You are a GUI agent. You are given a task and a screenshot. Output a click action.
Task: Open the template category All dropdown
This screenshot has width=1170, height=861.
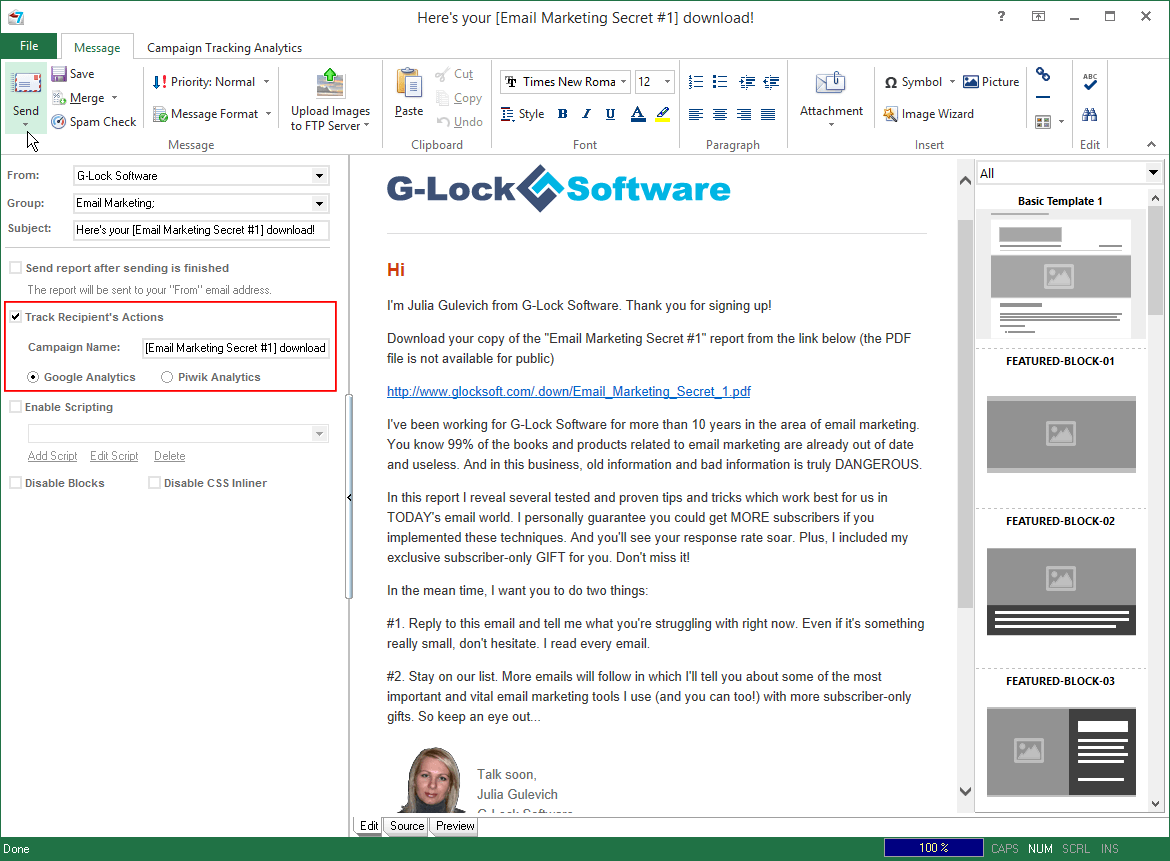[x=1154, y=173]
